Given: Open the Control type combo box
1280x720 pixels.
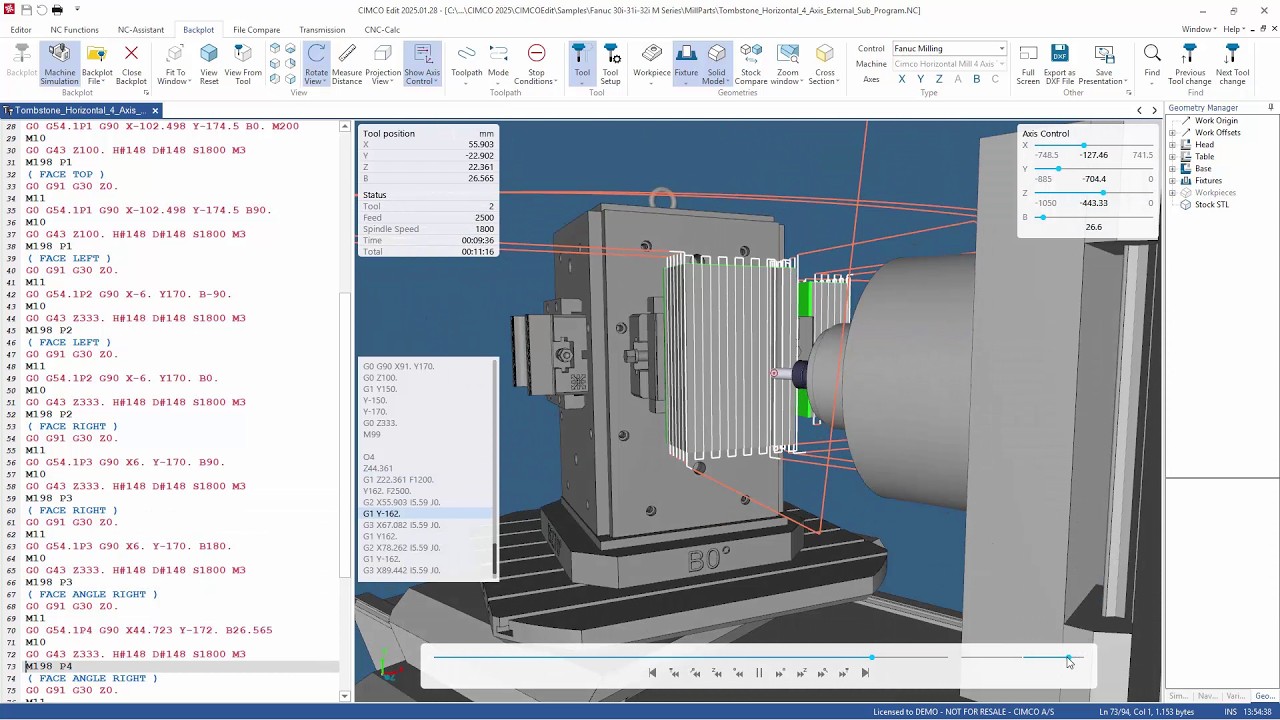Looking at the screenshot, I should click(949, 48).
